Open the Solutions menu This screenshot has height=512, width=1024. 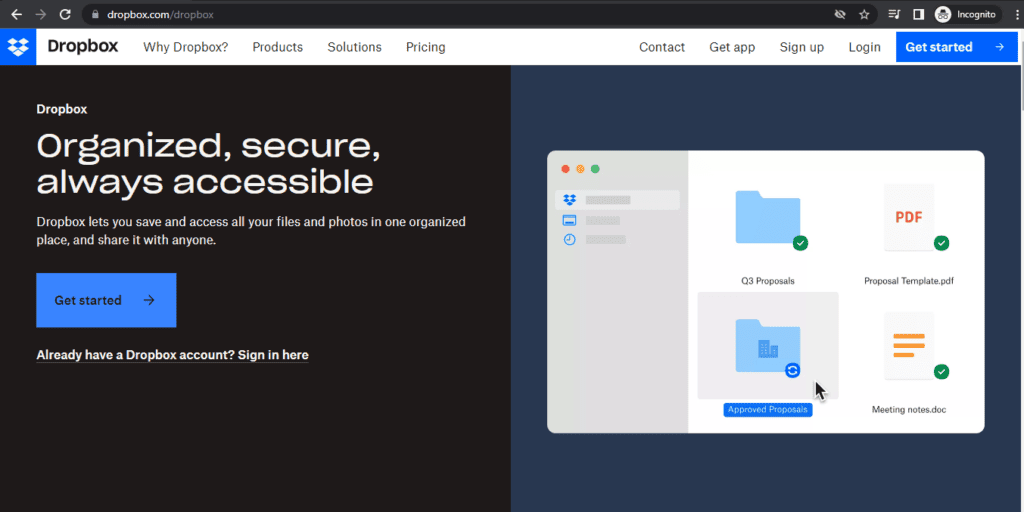(355, 47)
